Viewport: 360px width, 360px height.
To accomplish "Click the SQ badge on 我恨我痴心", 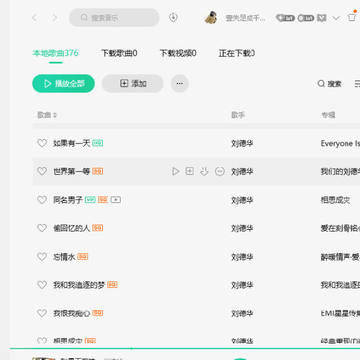I will (98, 313).
